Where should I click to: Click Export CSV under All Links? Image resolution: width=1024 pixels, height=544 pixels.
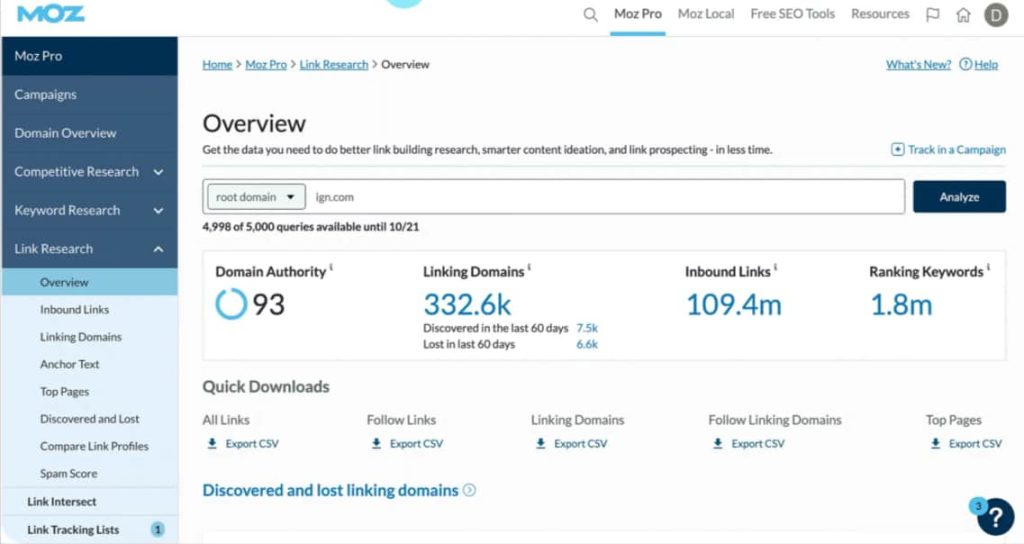point(252,443)
